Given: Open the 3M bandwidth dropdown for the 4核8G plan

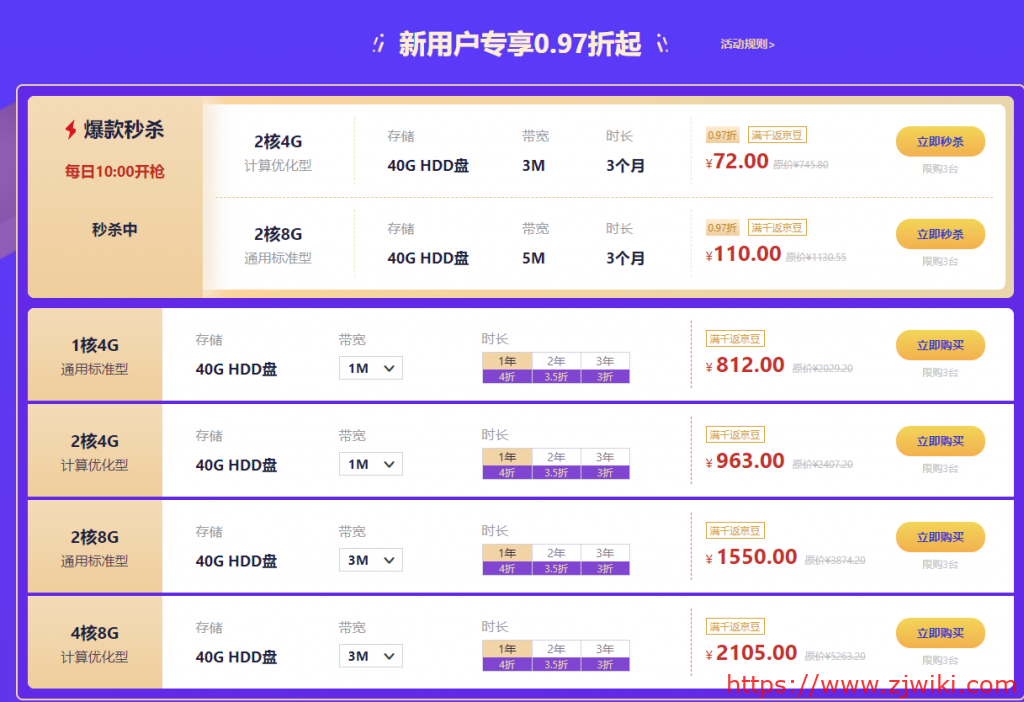Looking at the screenshot, I should pos(370,656).
